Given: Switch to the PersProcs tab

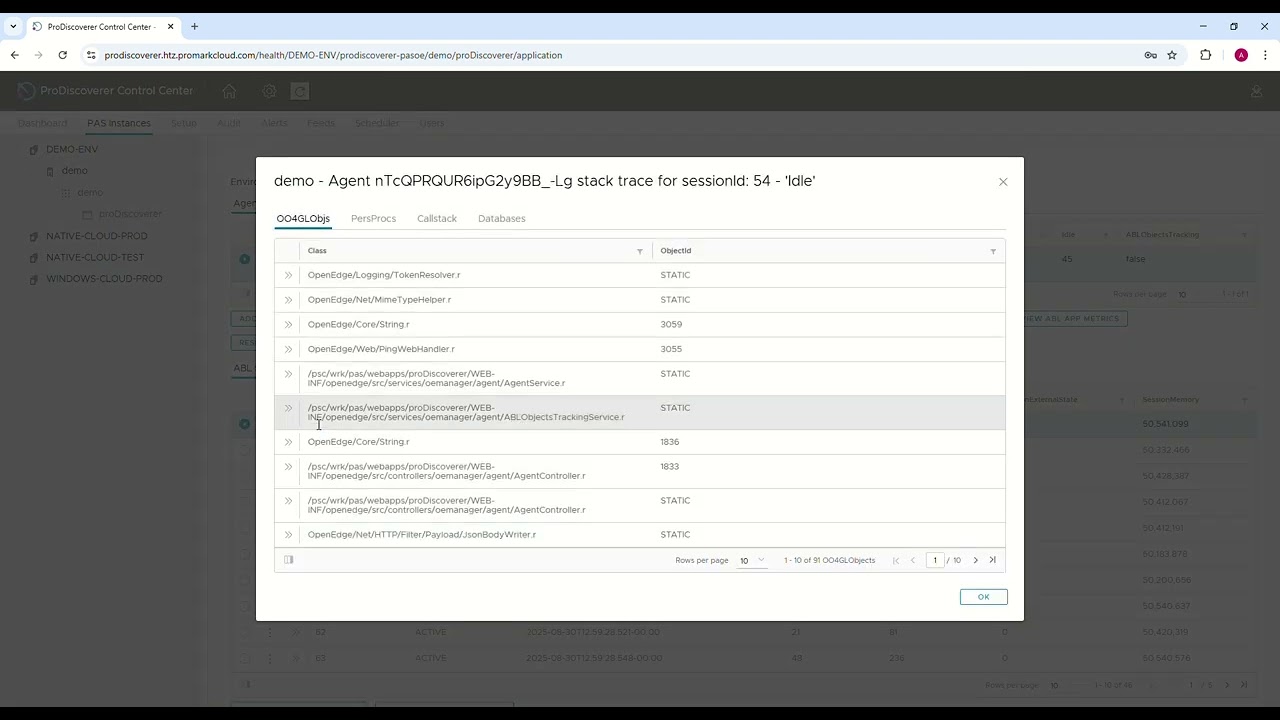Looking at the screenshot, I should click(x=373, y=218).
